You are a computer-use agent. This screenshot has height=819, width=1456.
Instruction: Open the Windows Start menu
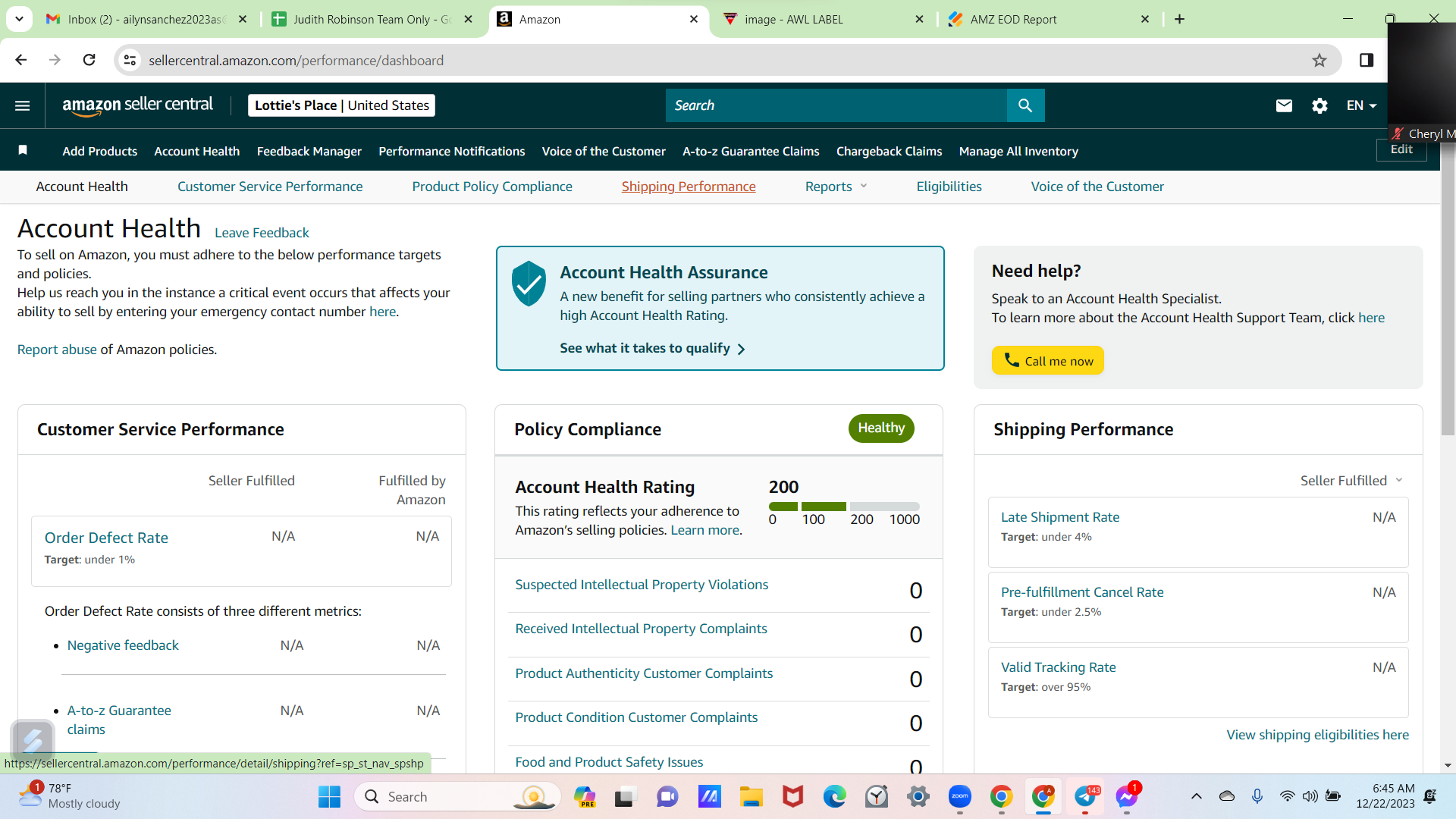(x=329, y=796)
